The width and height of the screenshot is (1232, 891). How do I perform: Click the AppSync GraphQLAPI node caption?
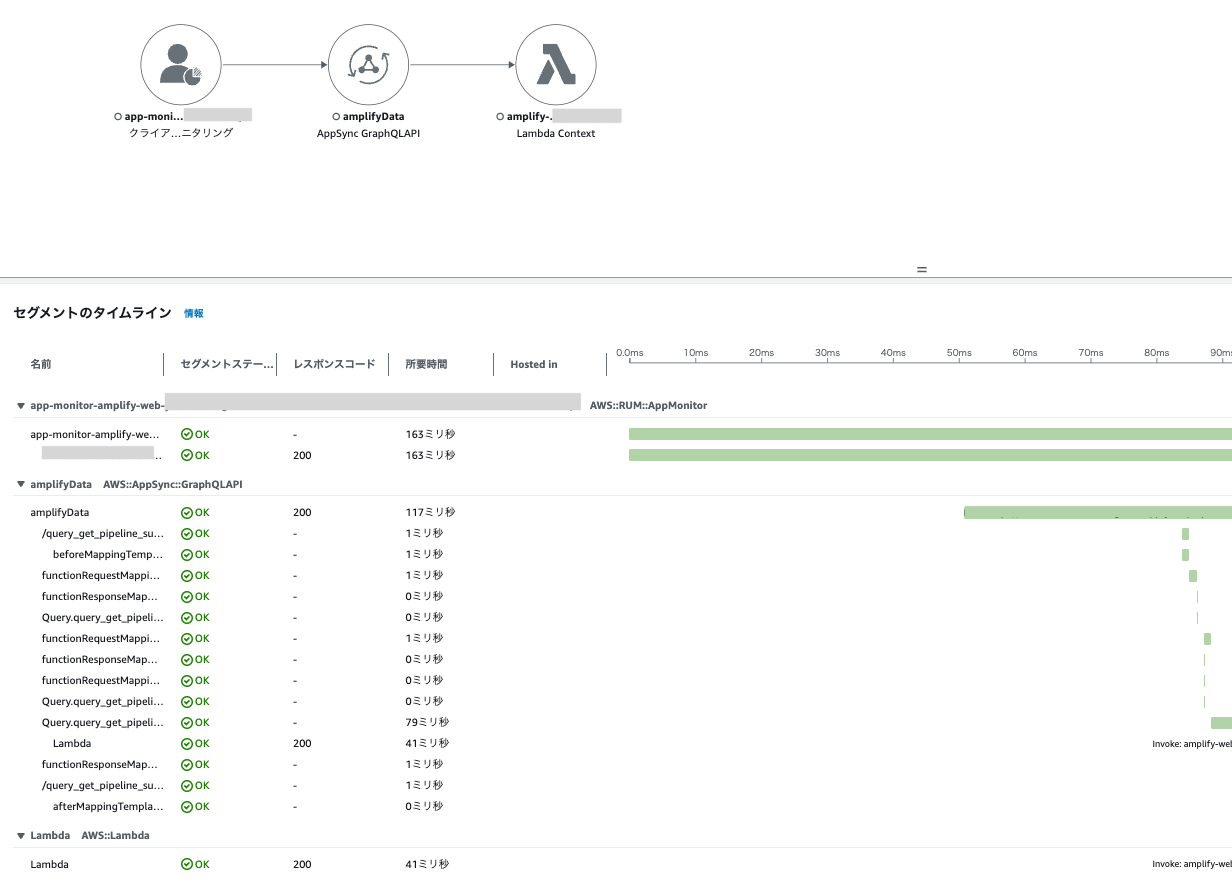[368, 133]
